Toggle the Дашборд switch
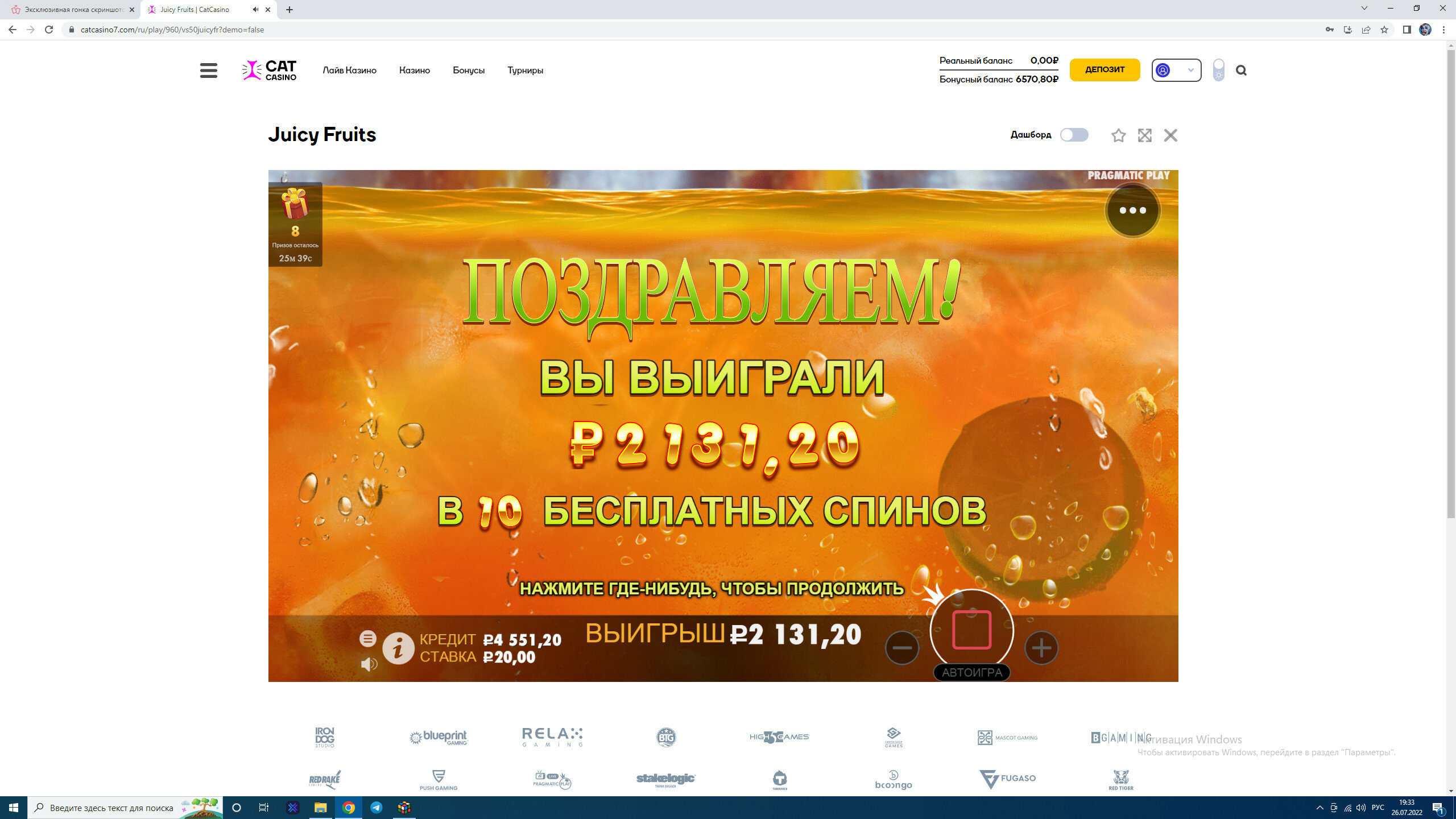The height and width of the screenshot is (819, 1456). (x=1074, y=135)
